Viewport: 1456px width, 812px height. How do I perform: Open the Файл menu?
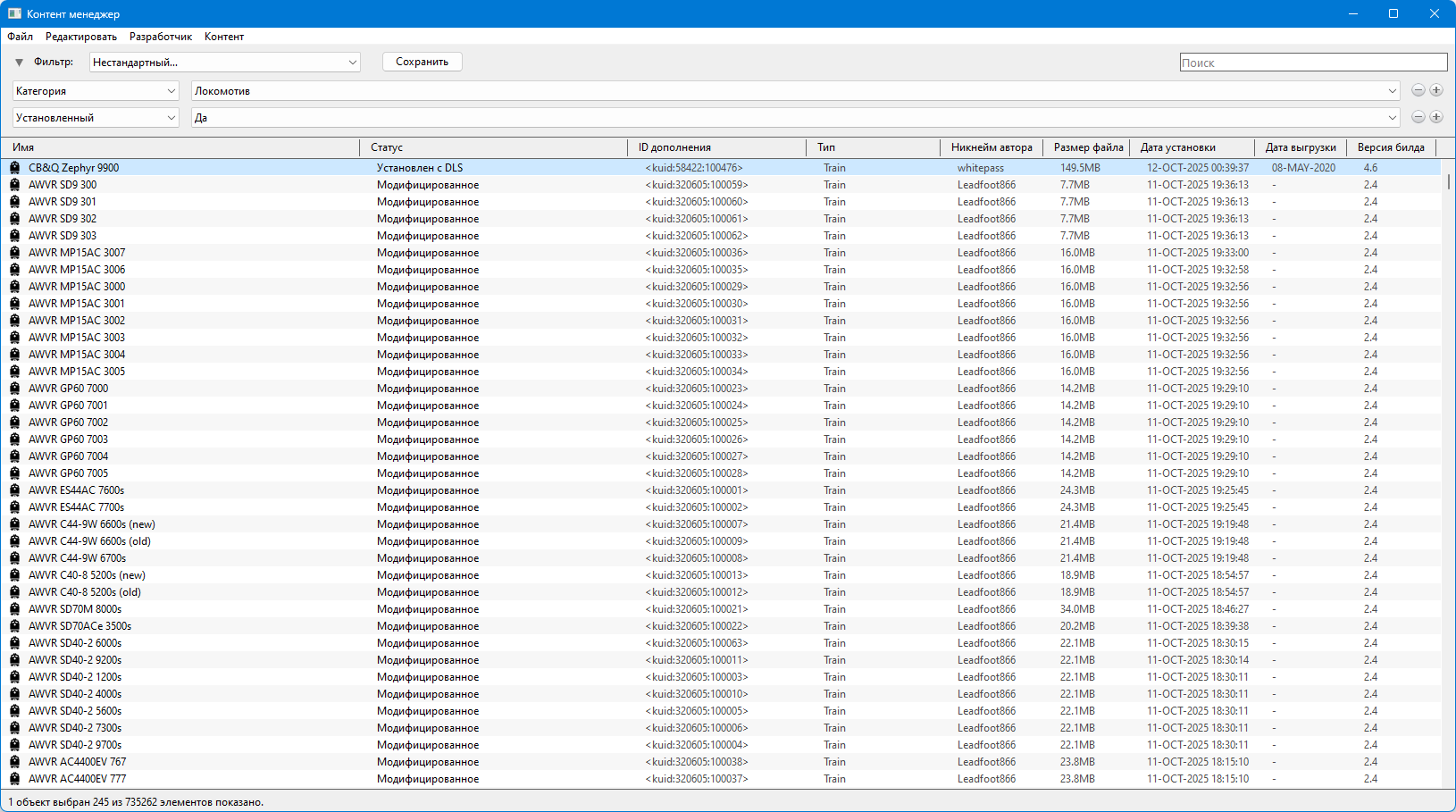[21, 37]
